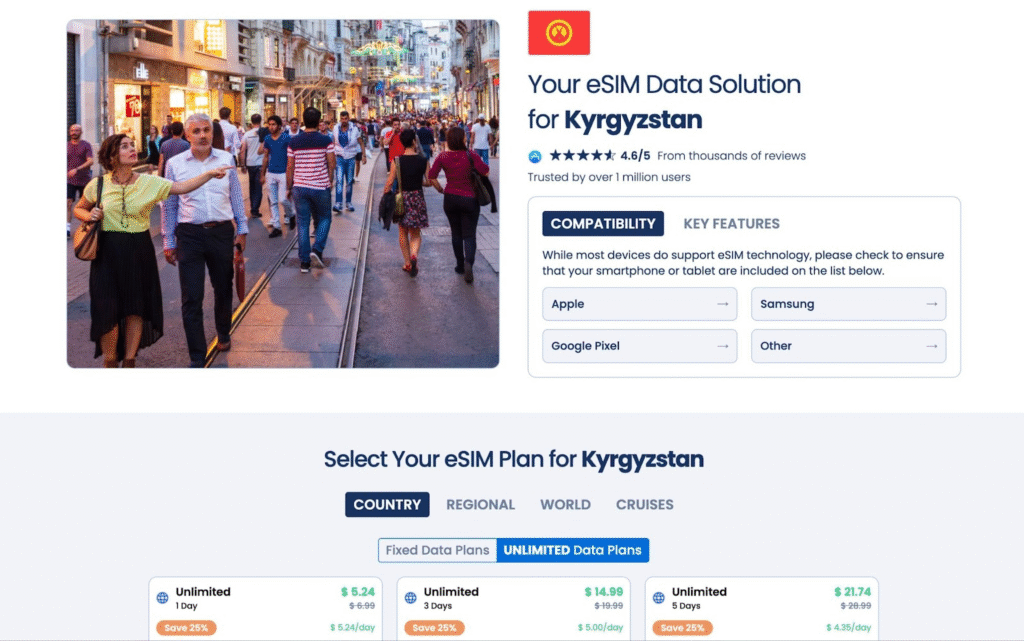The height and width of the screenshot is (641, 1024).
Task: Select the COMPATIBILITY tab
Action: (603, 224)
